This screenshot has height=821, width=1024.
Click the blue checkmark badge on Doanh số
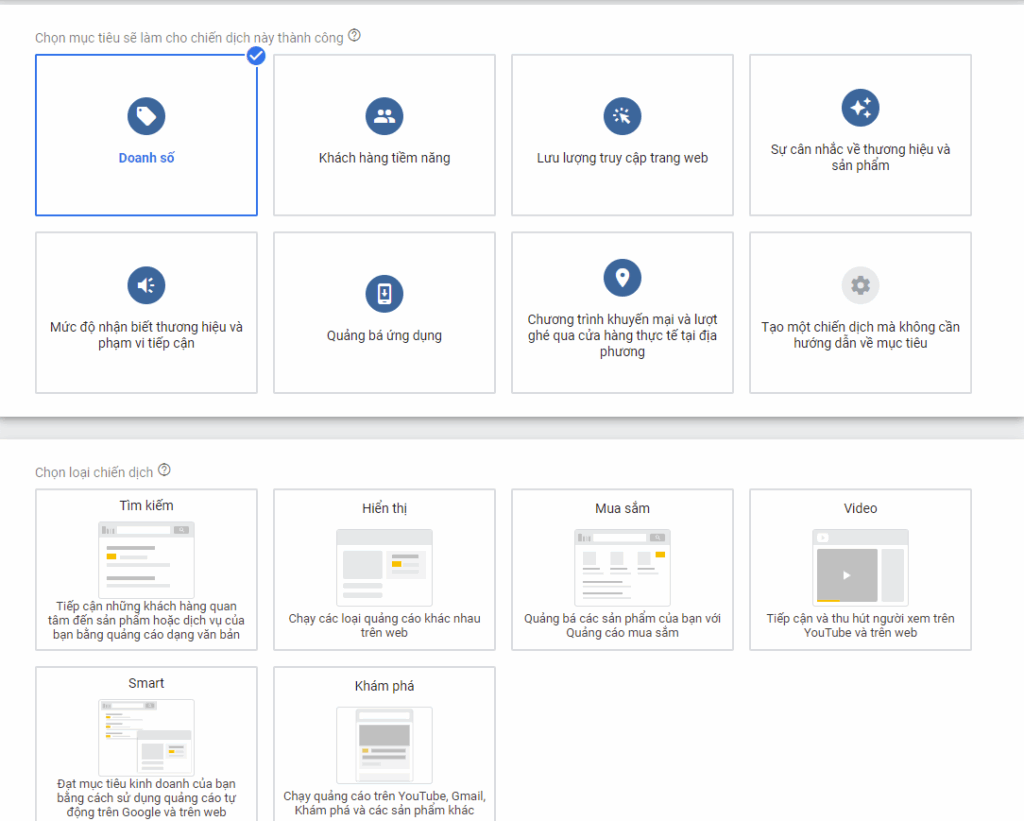(256, 56)
